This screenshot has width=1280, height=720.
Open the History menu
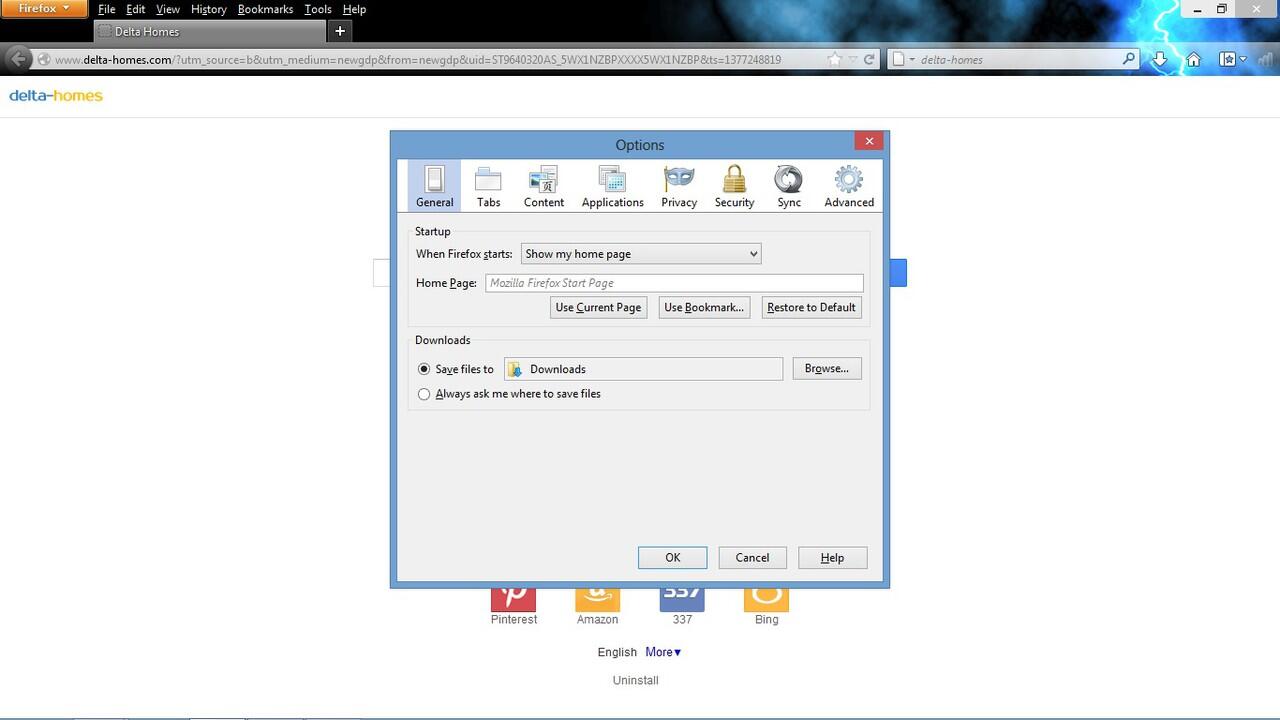click(209, 9)
